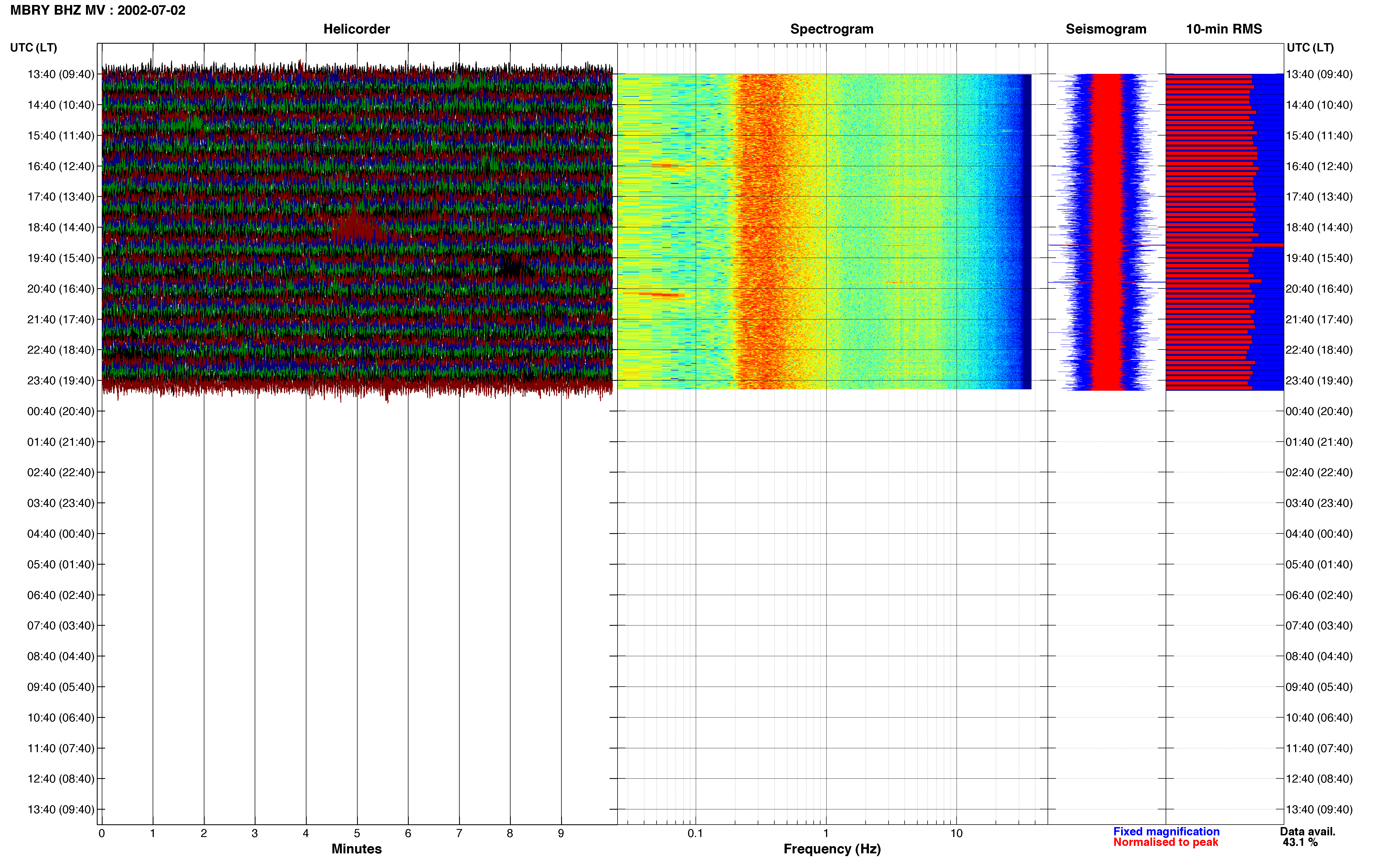Click frequency tick label '0.1'
Screen dimensions: 1388x868
click(x=695, y=833)
